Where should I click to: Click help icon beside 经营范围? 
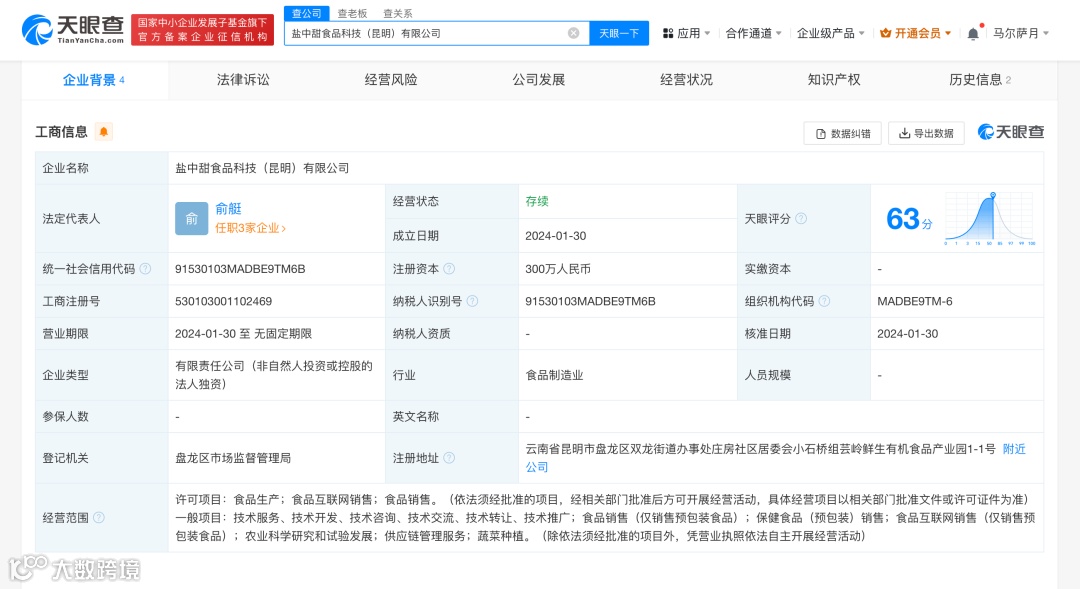pos(98,517)
